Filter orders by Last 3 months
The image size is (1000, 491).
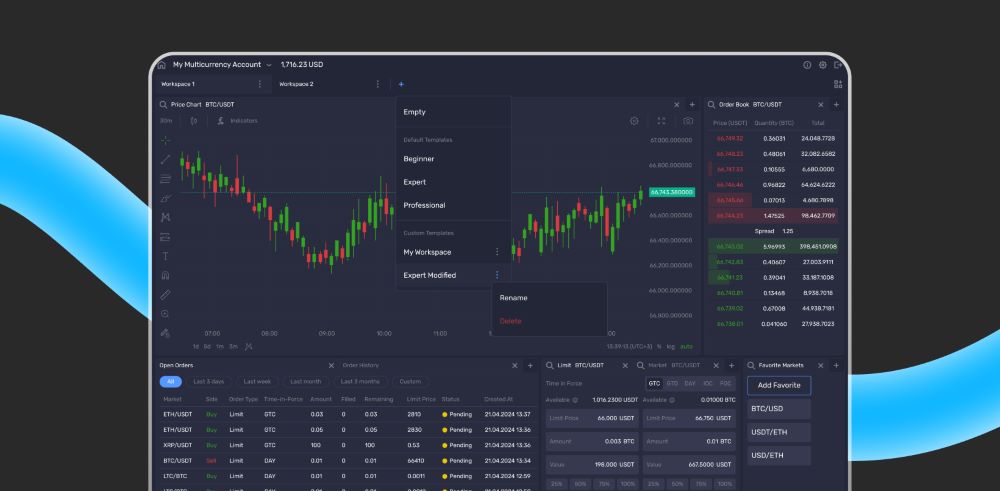[x=360, y=381]
